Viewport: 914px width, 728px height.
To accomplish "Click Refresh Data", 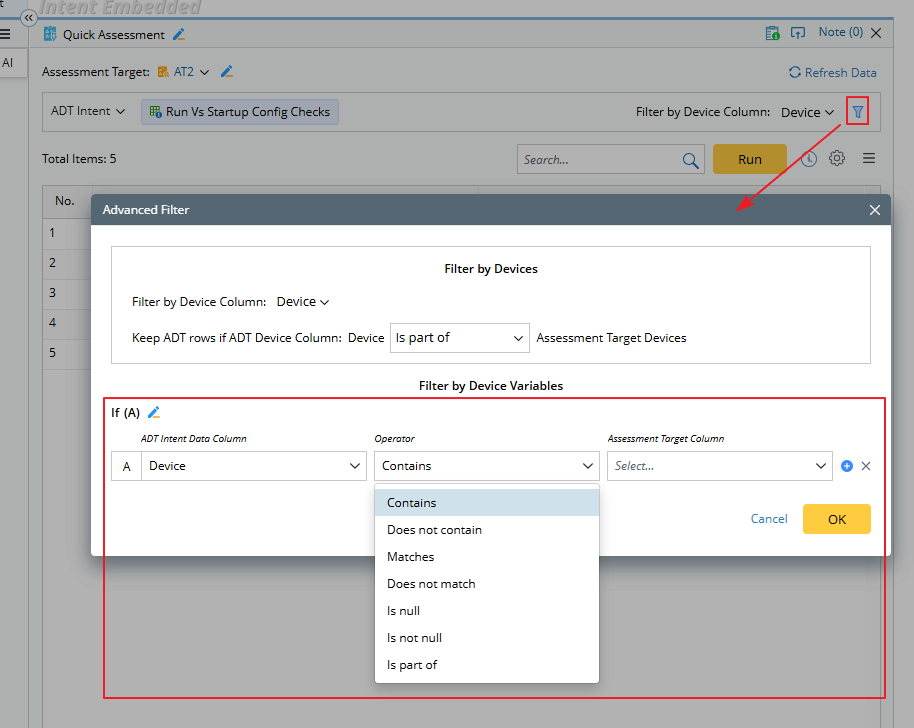I will tap(832, 72).
